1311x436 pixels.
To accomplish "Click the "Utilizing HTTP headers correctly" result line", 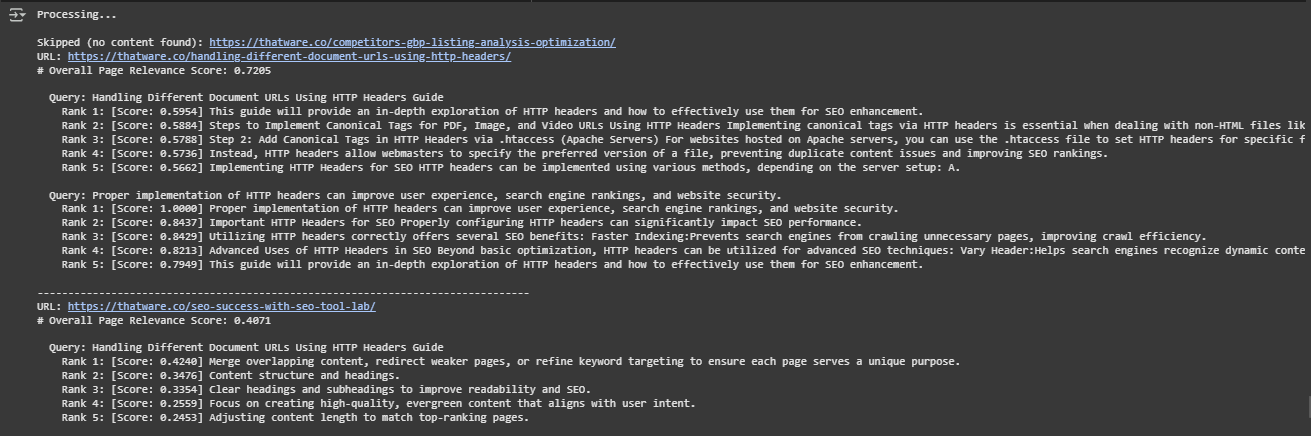I will pos(634,236).
